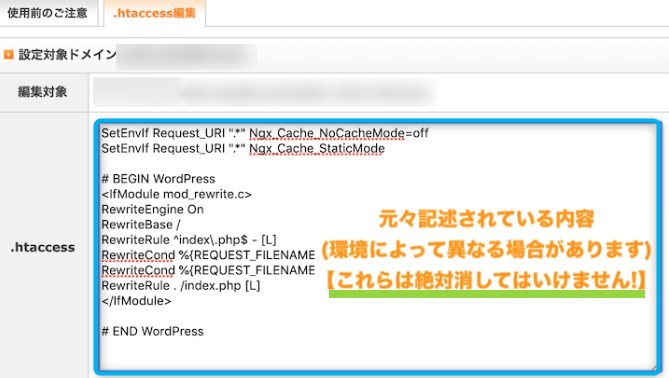
Task: Click the blurred 編集対象 file path
Action: tap(264, 92)
